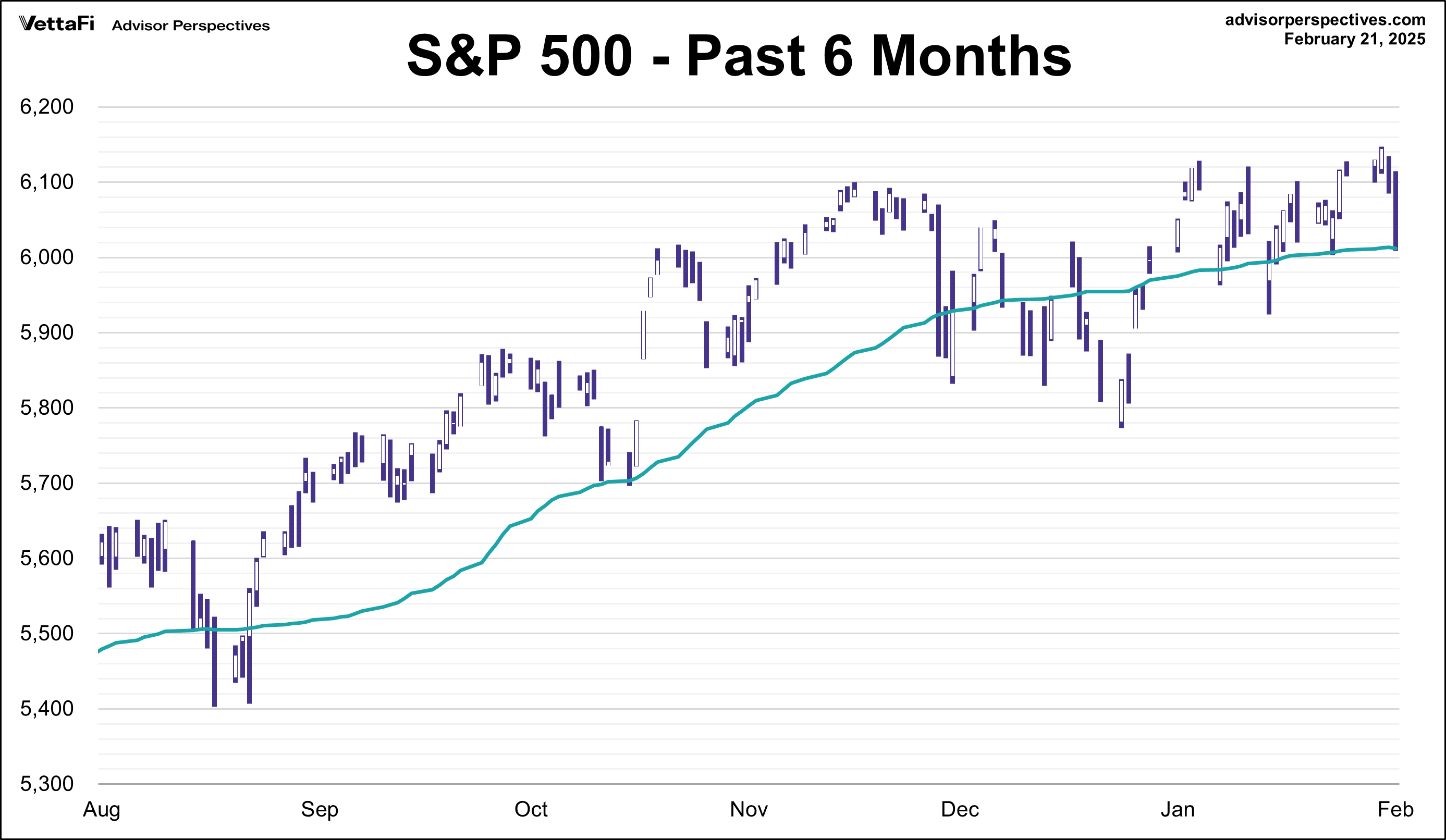Click the Dec x-axis label
This screenshot has width=1446, height=840.
(x=960, y=810)
